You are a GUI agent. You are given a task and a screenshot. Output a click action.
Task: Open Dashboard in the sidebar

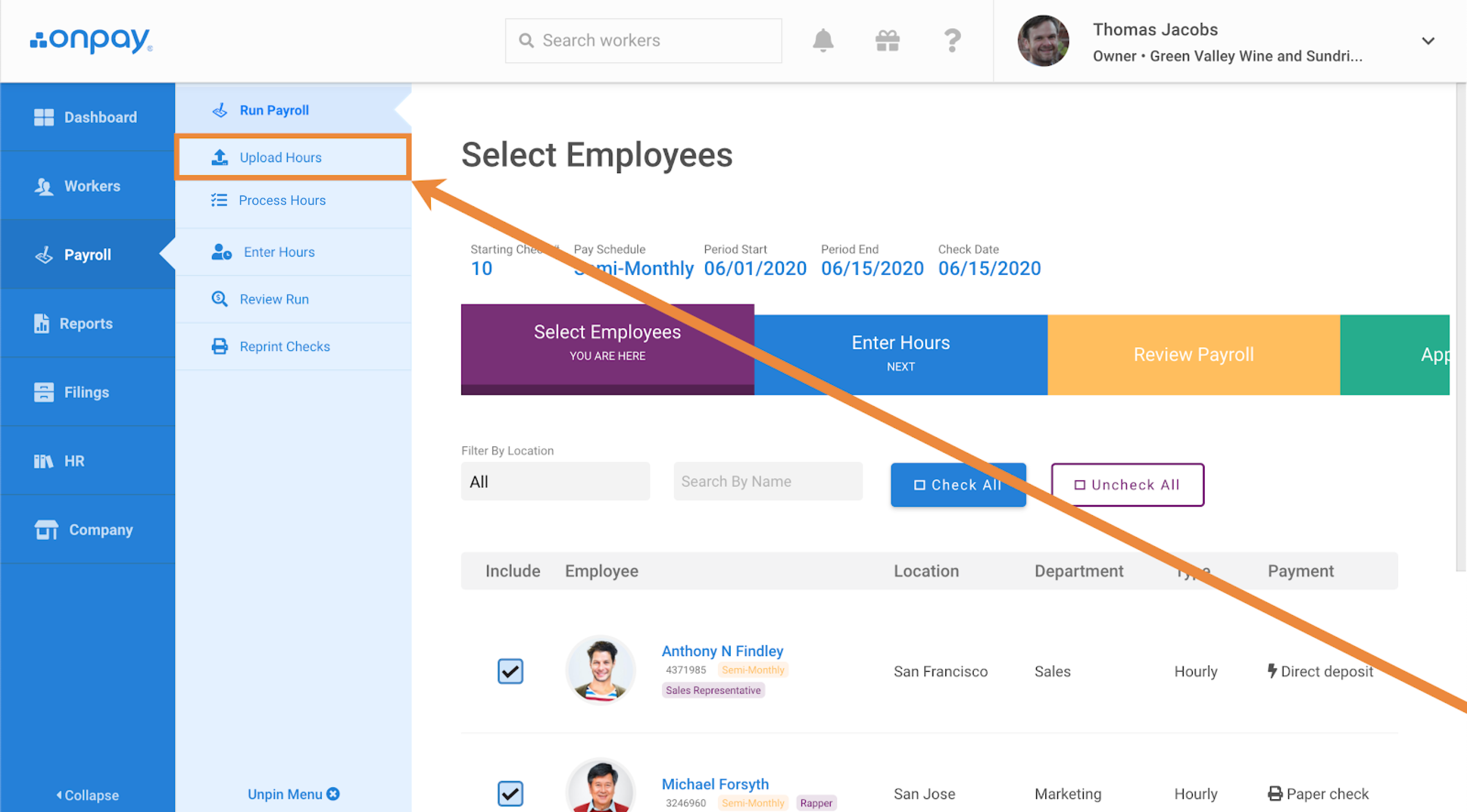tap(88, 117)
